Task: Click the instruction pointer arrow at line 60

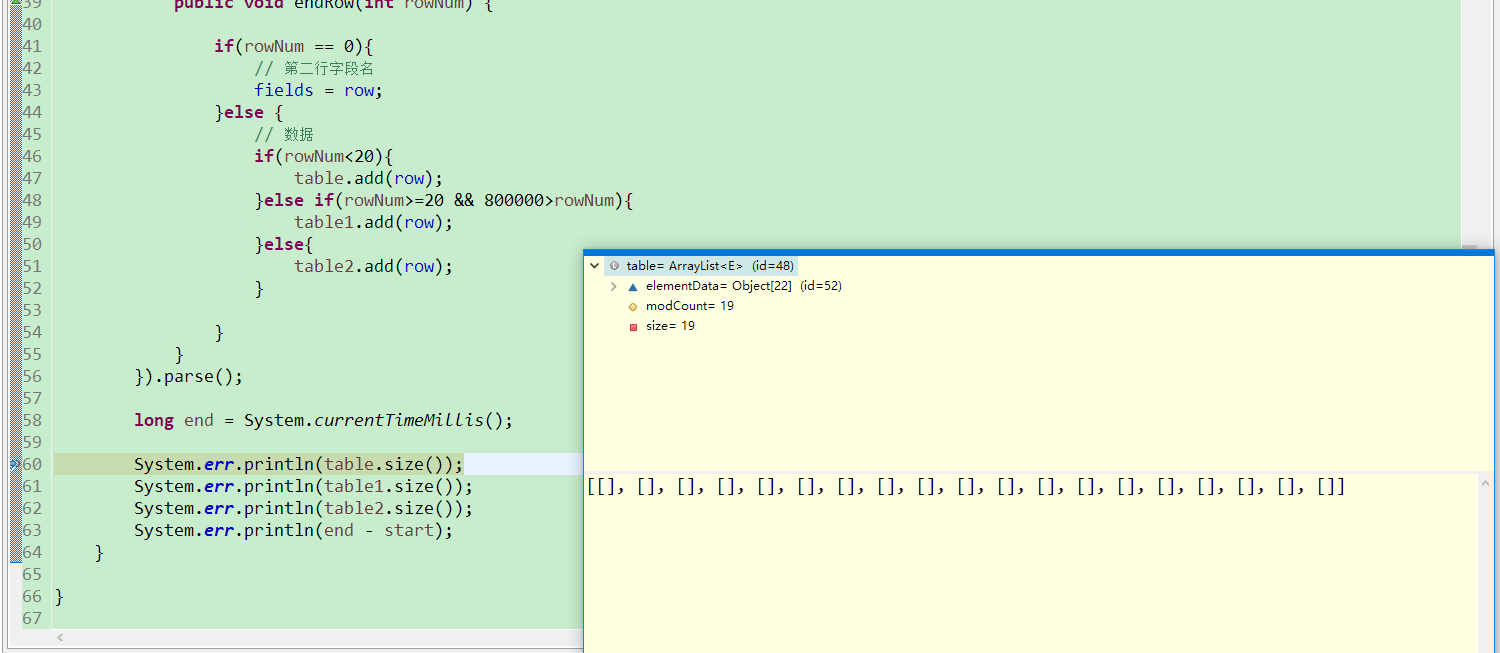Action: 14,465
